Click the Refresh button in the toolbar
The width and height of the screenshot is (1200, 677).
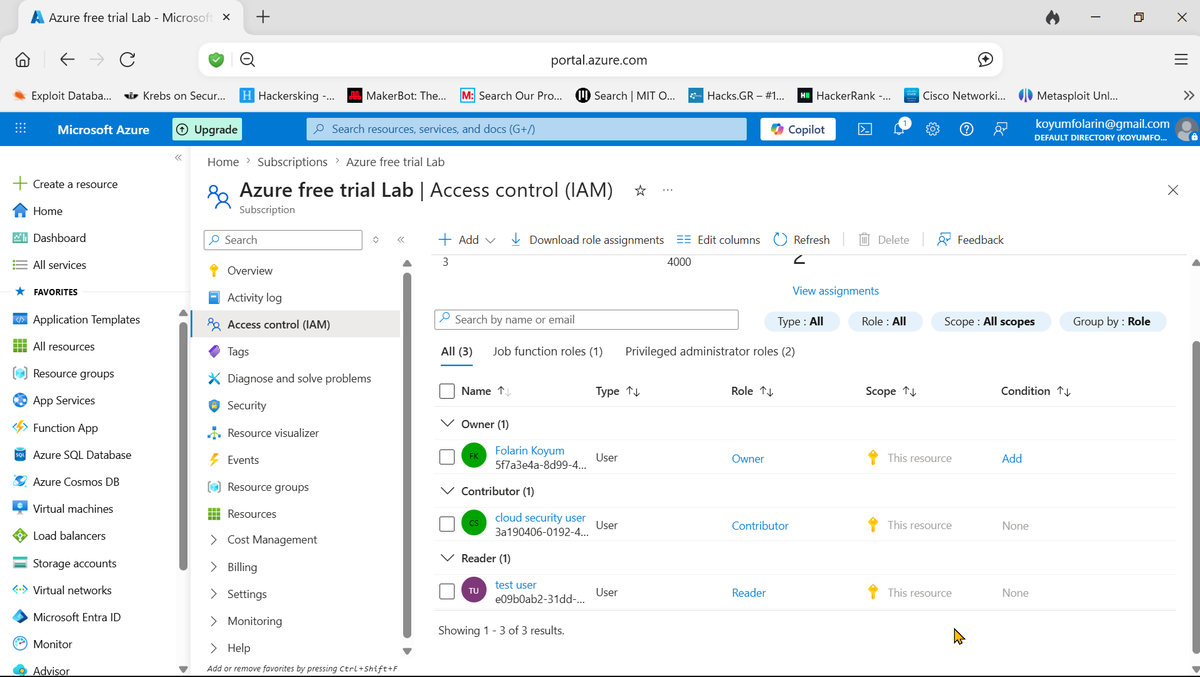pyautogui.click(x=802, y=240)
